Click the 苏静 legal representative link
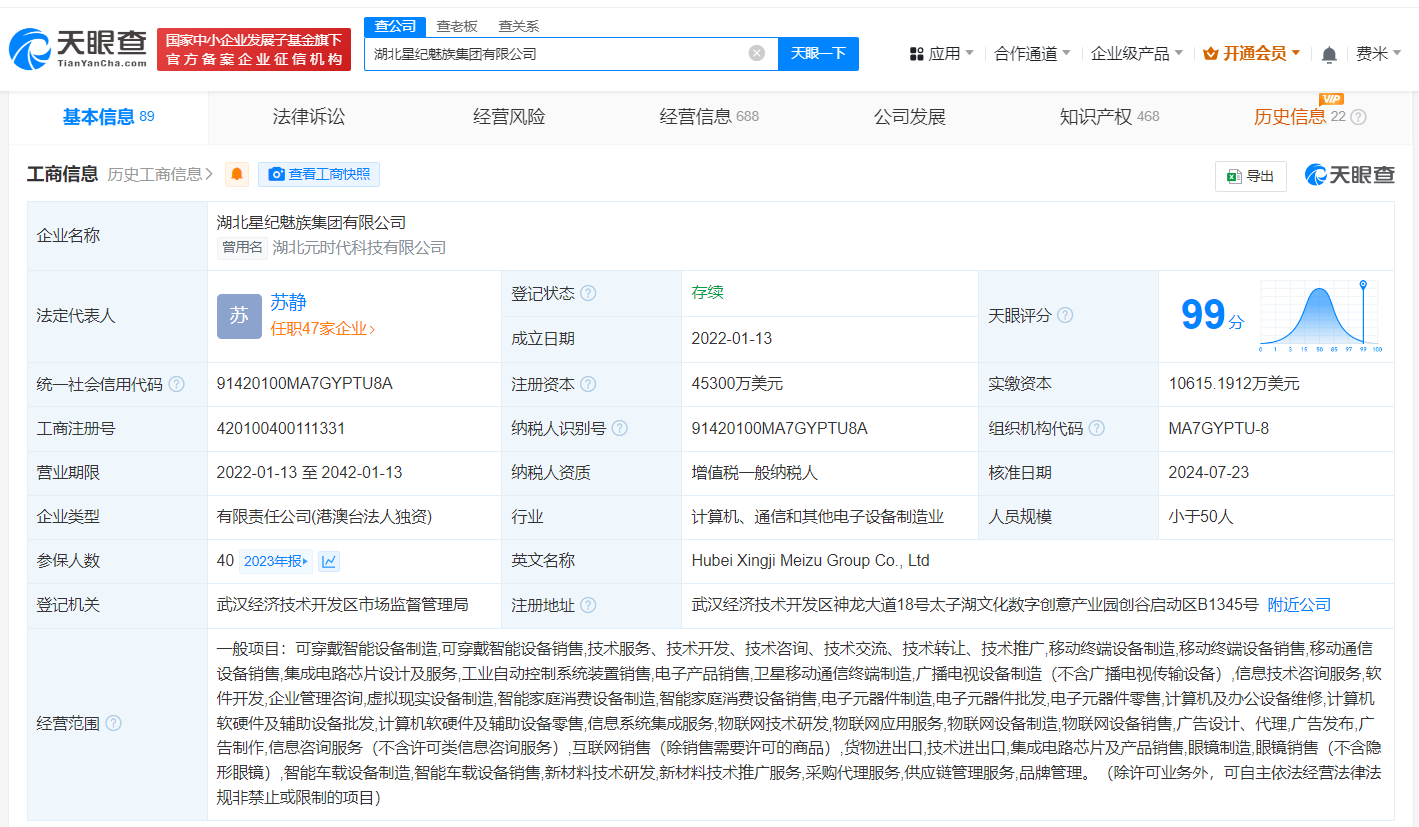Image resolution: width=1419 pixels, height=827 pixels. [288, 302]
